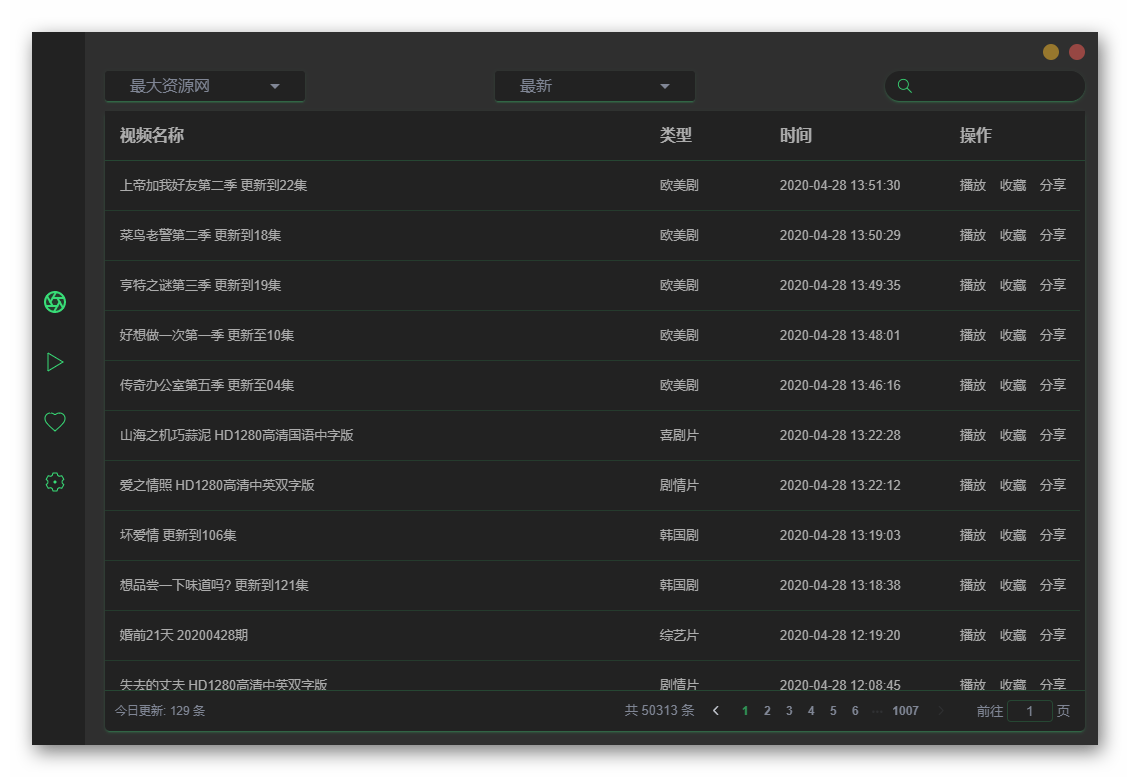Play 爱之情照 via 播放

[972, 485]
